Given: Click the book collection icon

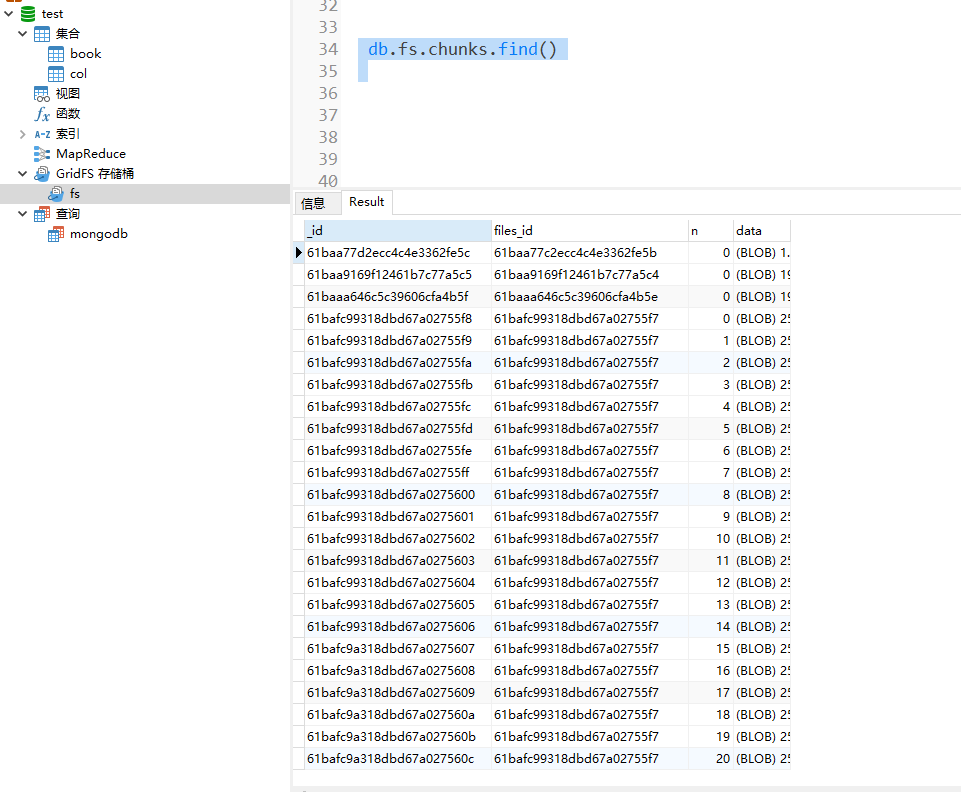Looking at the screenshot, I should pyautogui.click(x=56, y=54).
